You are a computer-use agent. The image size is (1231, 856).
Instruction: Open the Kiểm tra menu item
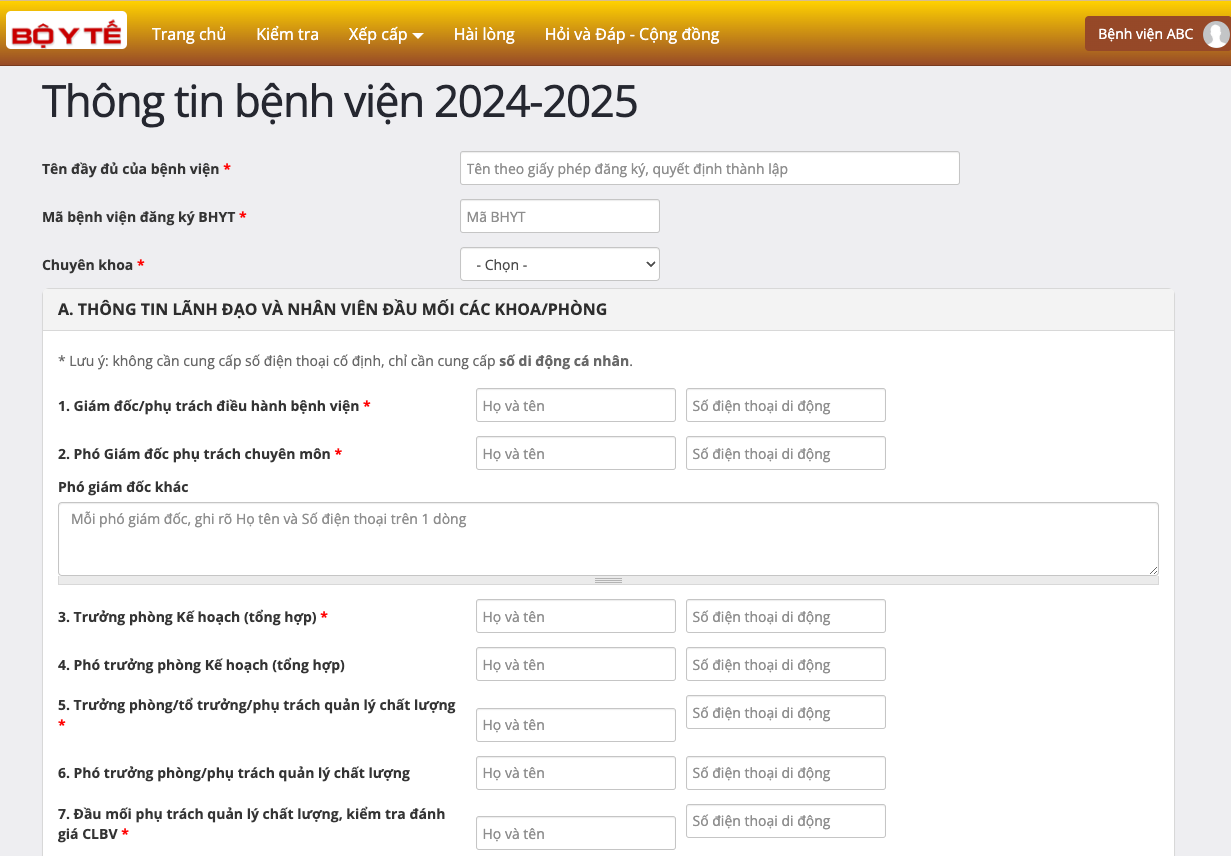click(287, 34)
